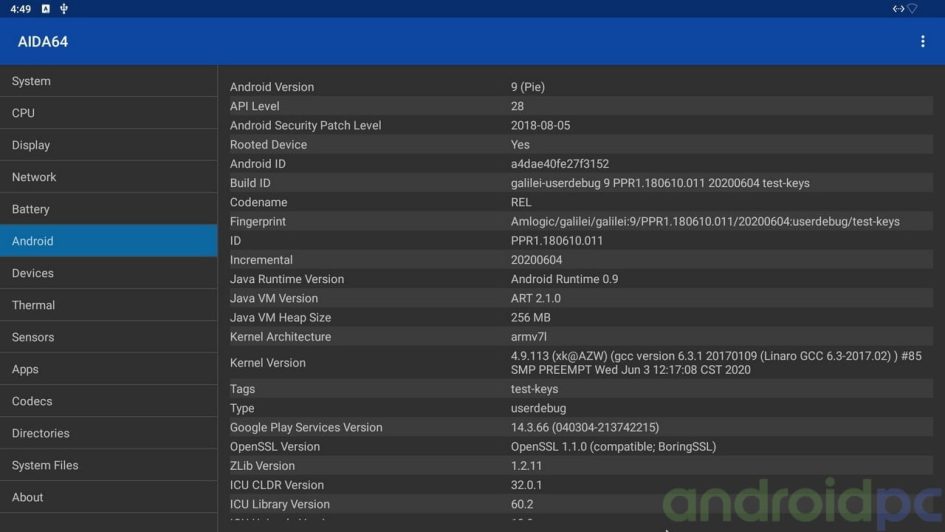Select the value '9 (Pie)'
The image size is (945, 532).
[x=527, y=87]
